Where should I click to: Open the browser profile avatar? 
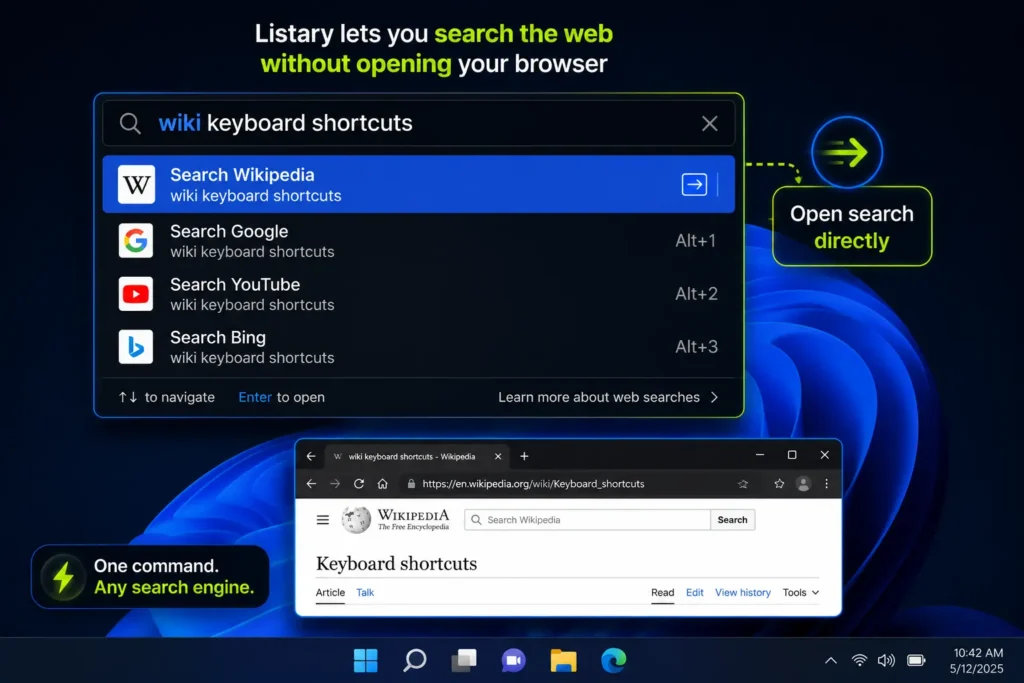[x=803, y=484]
